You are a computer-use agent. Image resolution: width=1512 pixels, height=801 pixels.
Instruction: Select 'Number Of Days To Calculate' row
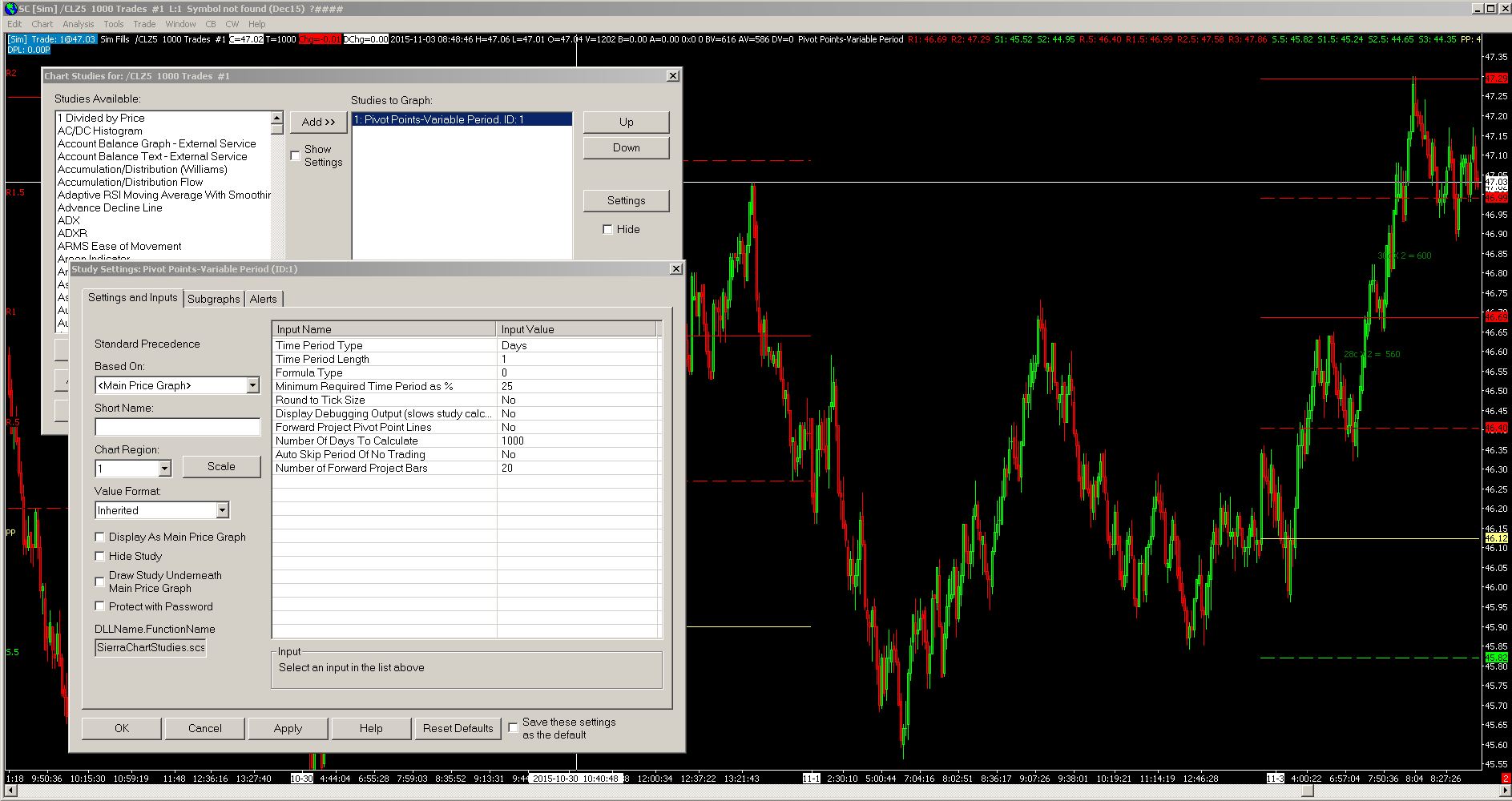tap(466, 441)
